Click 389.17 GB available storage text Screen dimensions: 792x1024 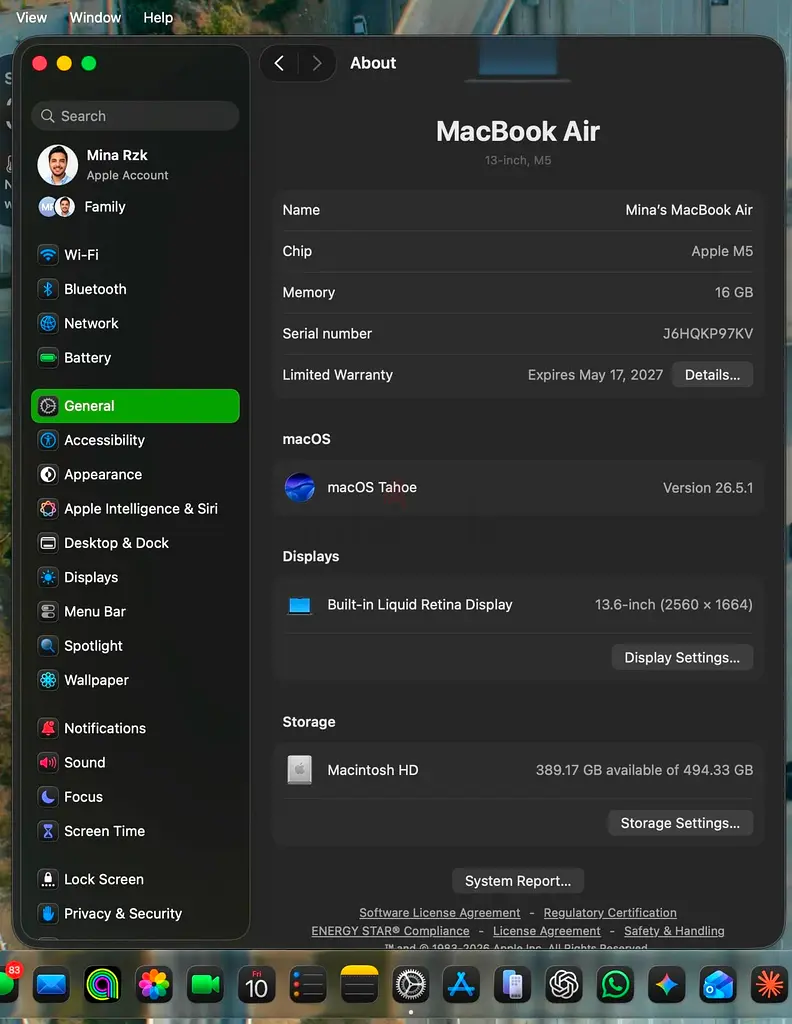[644, 770]
